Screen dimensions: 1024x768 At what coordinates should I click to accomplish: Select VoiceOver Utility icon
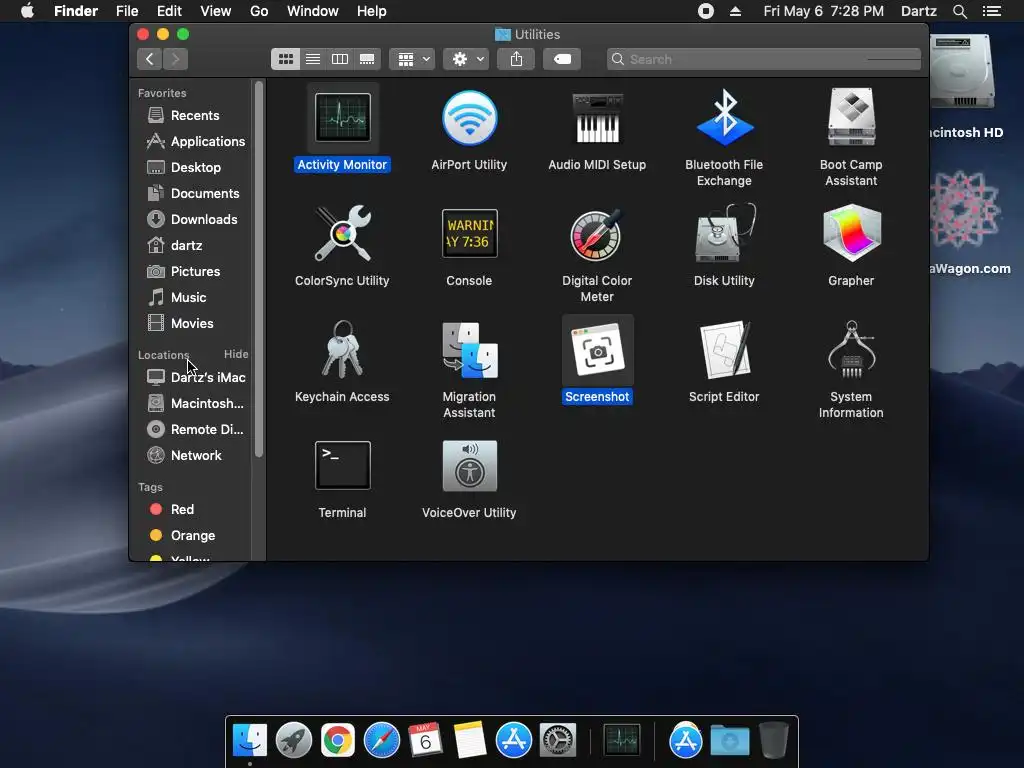coord(470,466)
